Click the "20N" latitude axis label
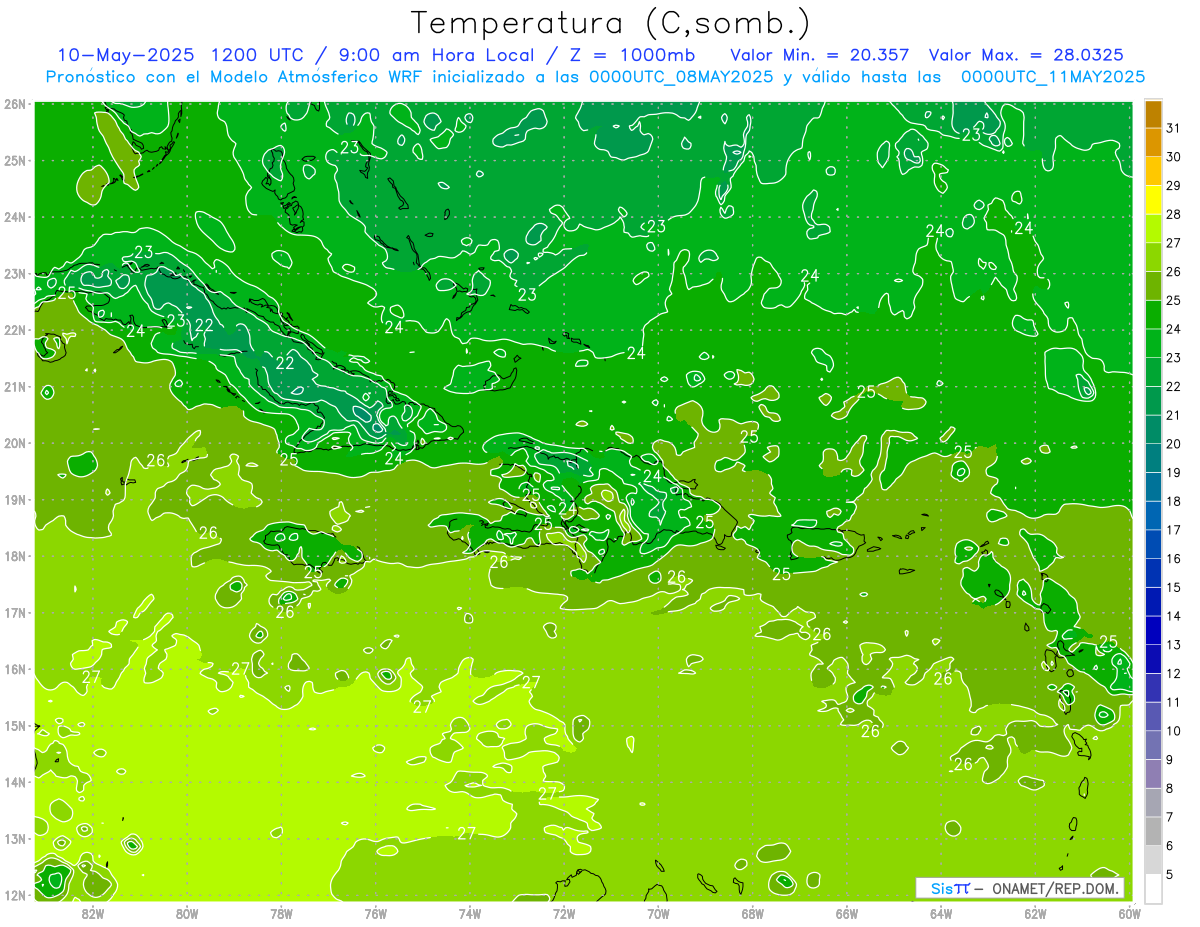This screenshot has height=927, width=1200. [x=15, y=443]
